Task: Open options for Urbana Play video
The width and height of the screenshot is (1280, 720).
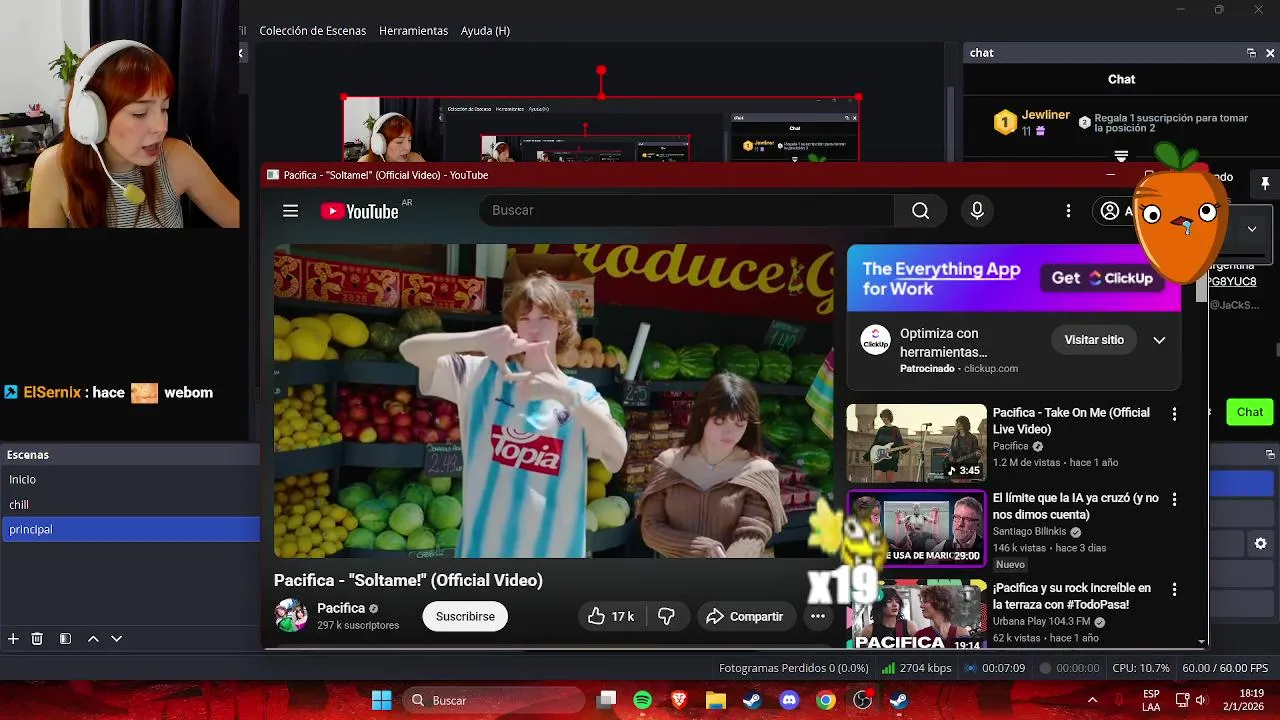Action: [1174, 590]
